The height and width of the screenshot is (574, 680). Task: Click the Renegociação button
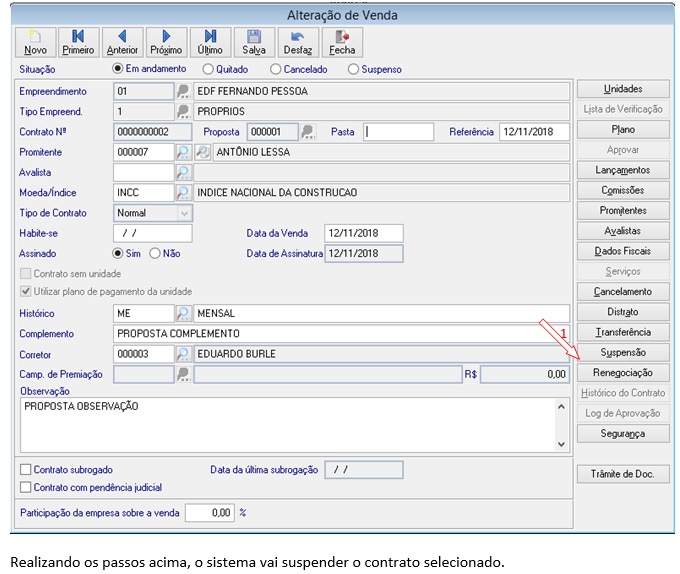point(623,373)
